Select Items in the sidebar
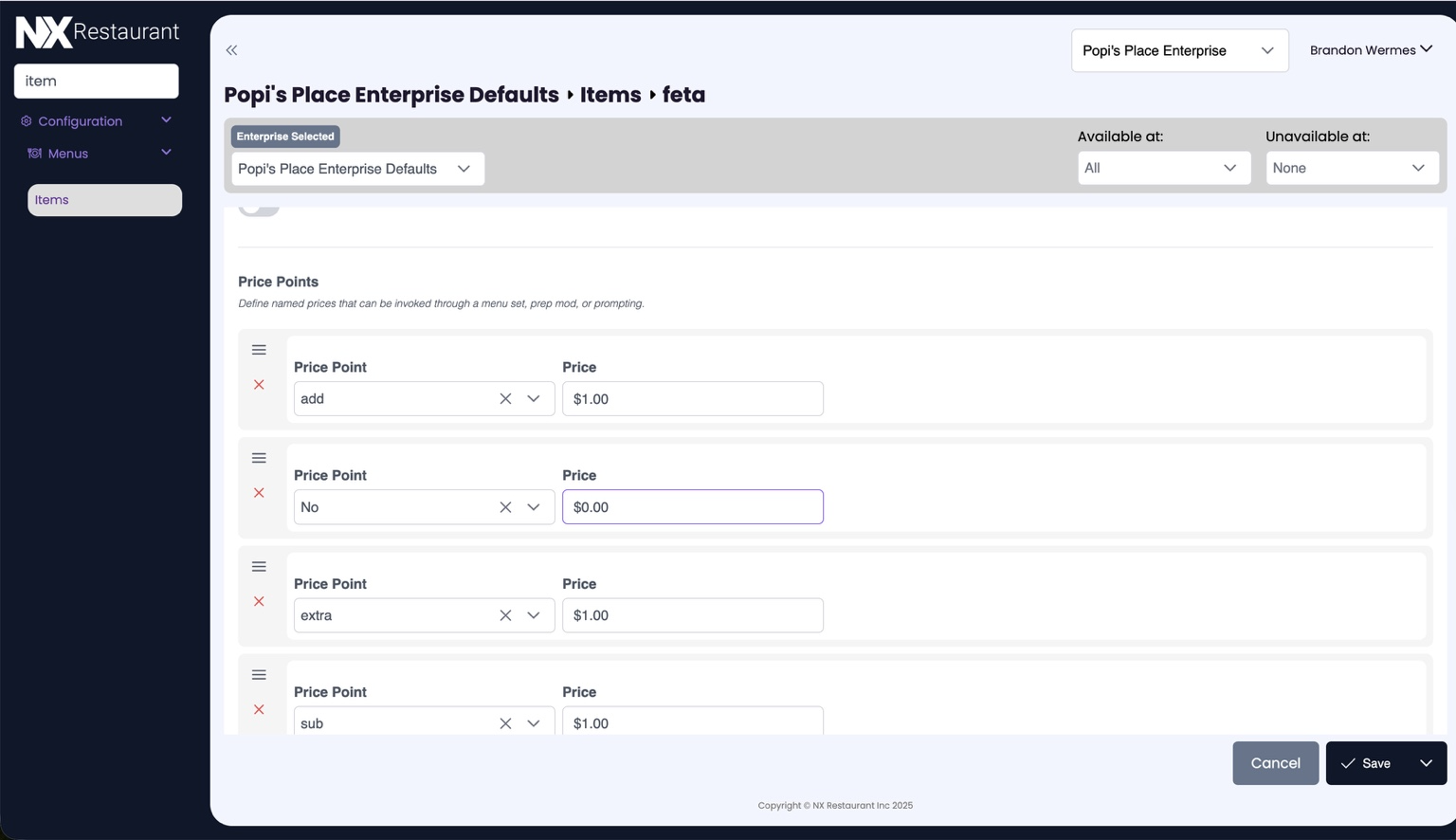The image size is (1456, 840). click(104, 200)
